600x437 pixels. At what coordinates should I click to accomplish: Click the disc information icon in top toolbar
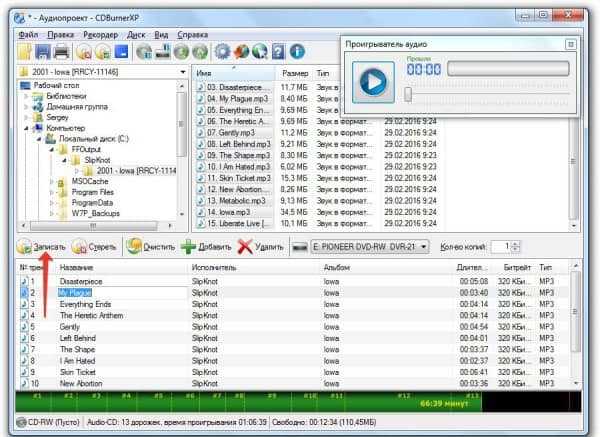click(x=144, y=51)
